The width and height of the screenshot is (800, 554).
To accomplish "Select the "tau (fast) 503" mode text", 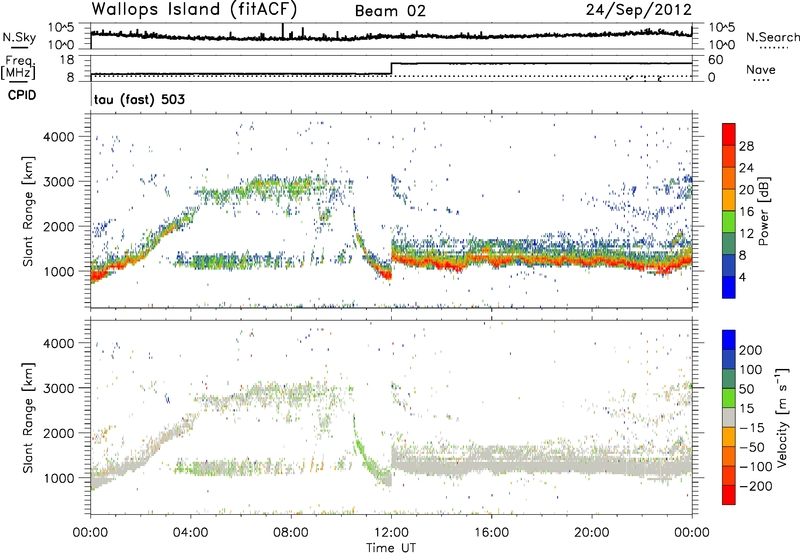I will point(139,99).
